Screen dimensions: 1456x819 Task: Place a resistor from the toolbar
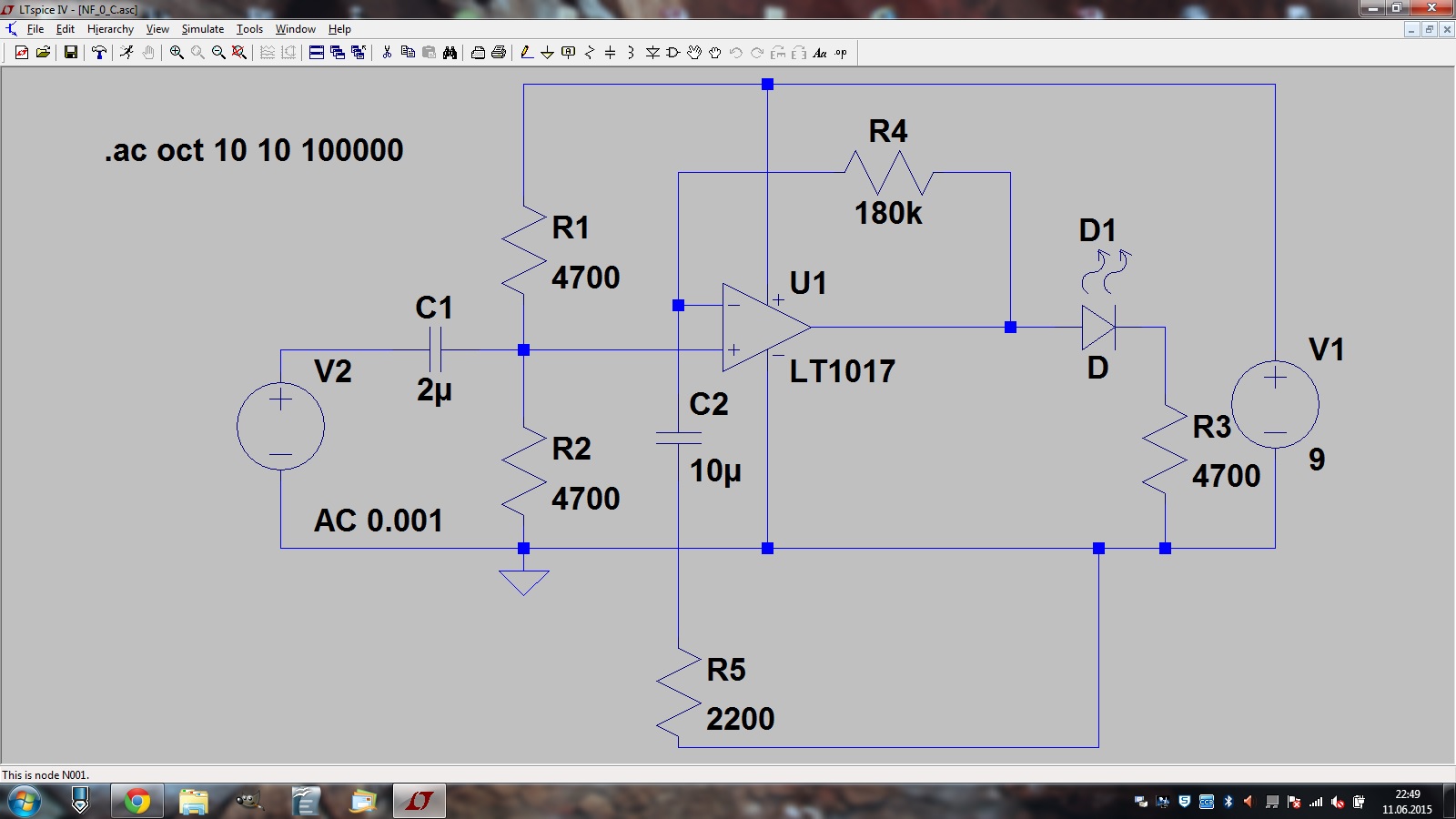[589, 53]
